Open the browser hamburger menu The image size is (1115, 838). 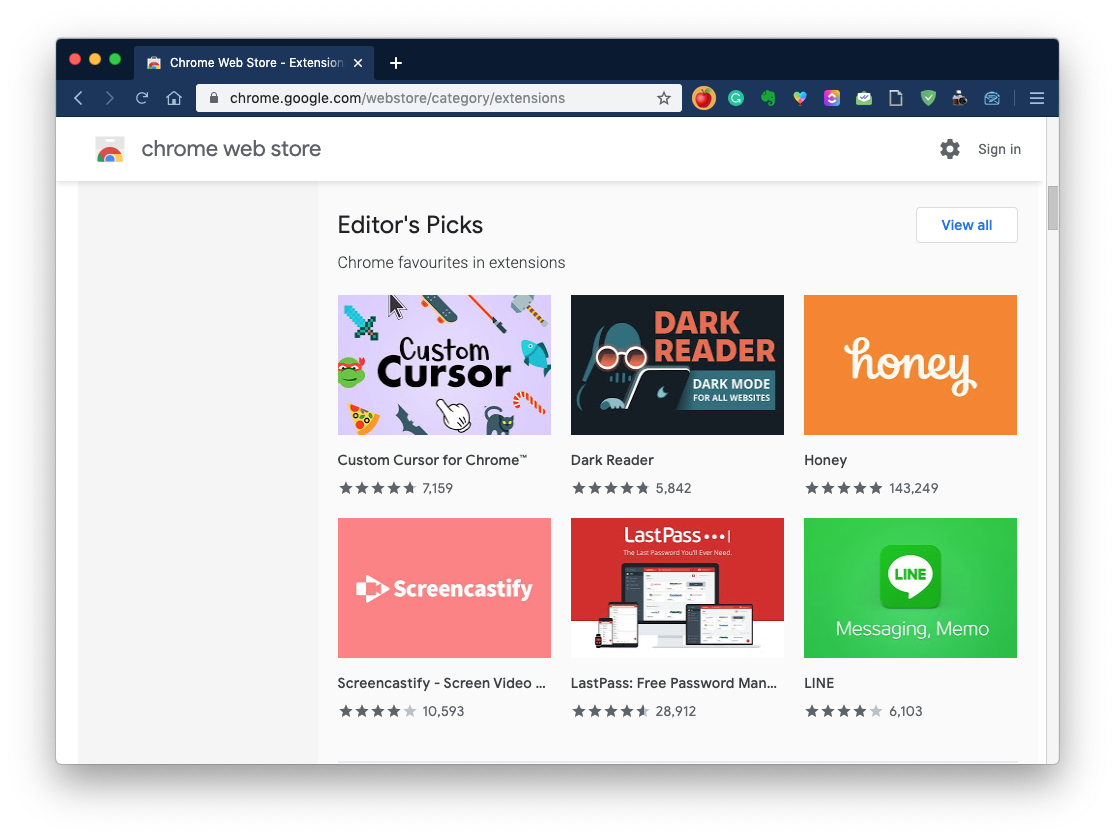tap(1037, 98)
